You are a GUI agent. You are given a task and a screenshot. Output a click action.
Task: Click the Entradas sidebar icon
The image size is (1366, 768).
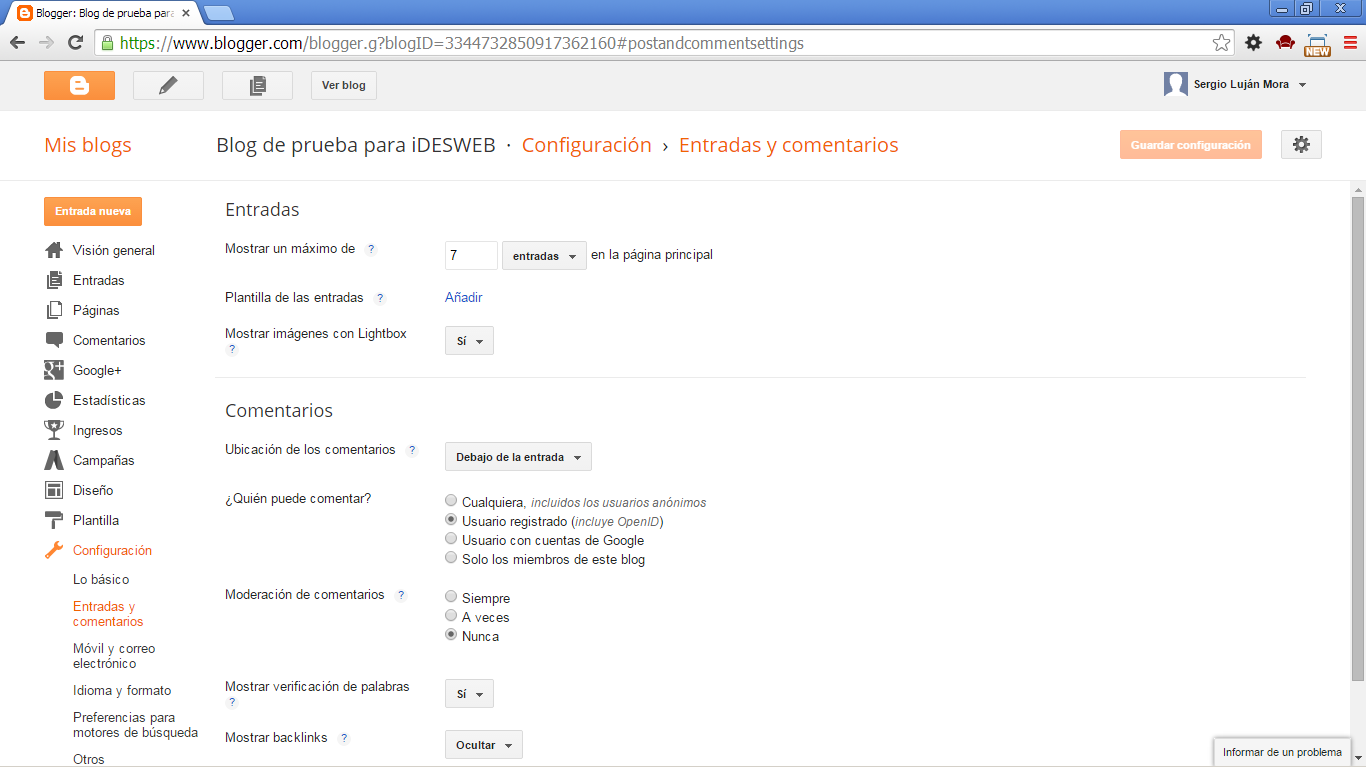tap(54, 280)
